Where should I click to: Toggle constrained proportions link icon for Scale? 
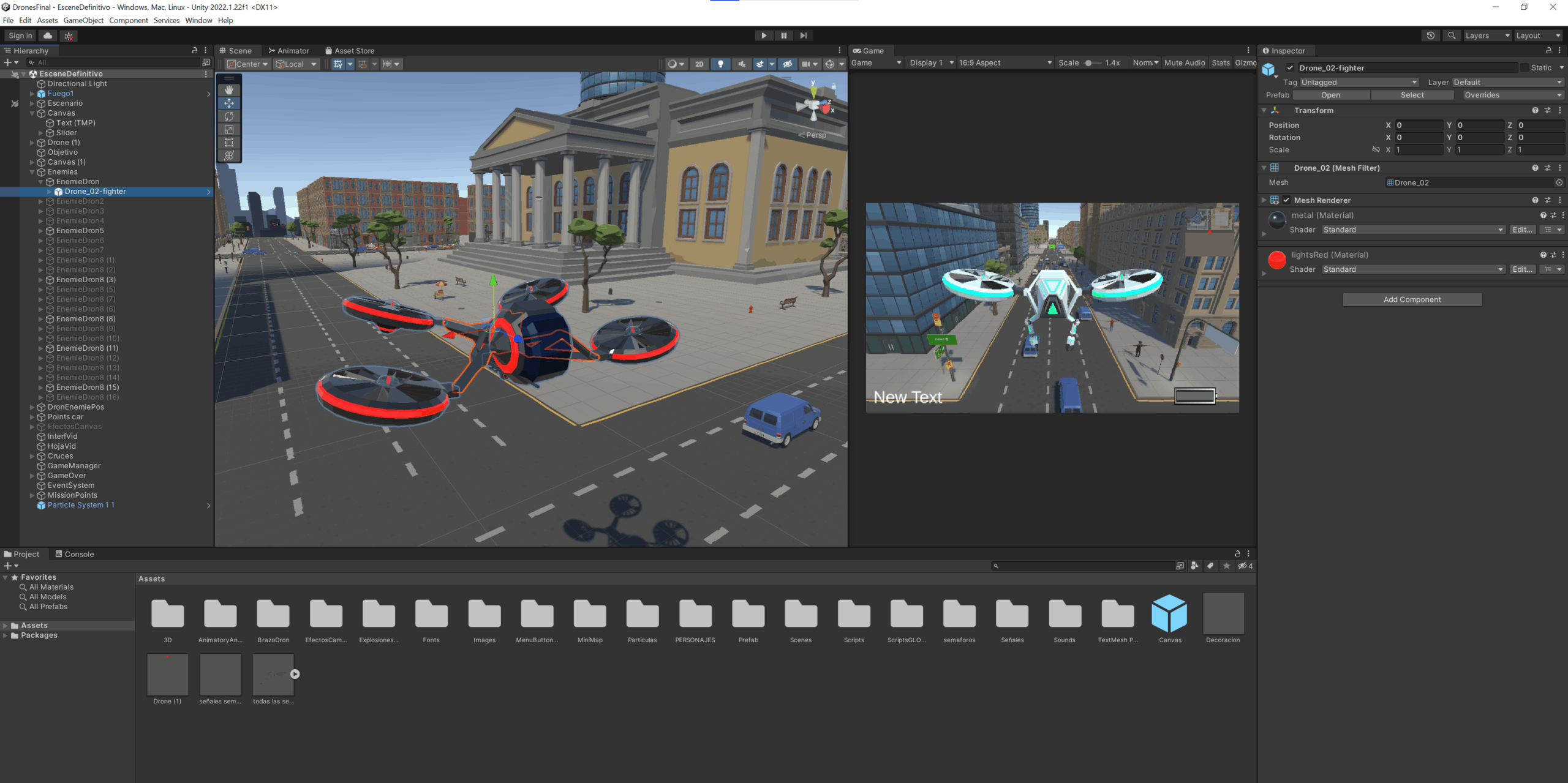click(x=1376, y=149)
